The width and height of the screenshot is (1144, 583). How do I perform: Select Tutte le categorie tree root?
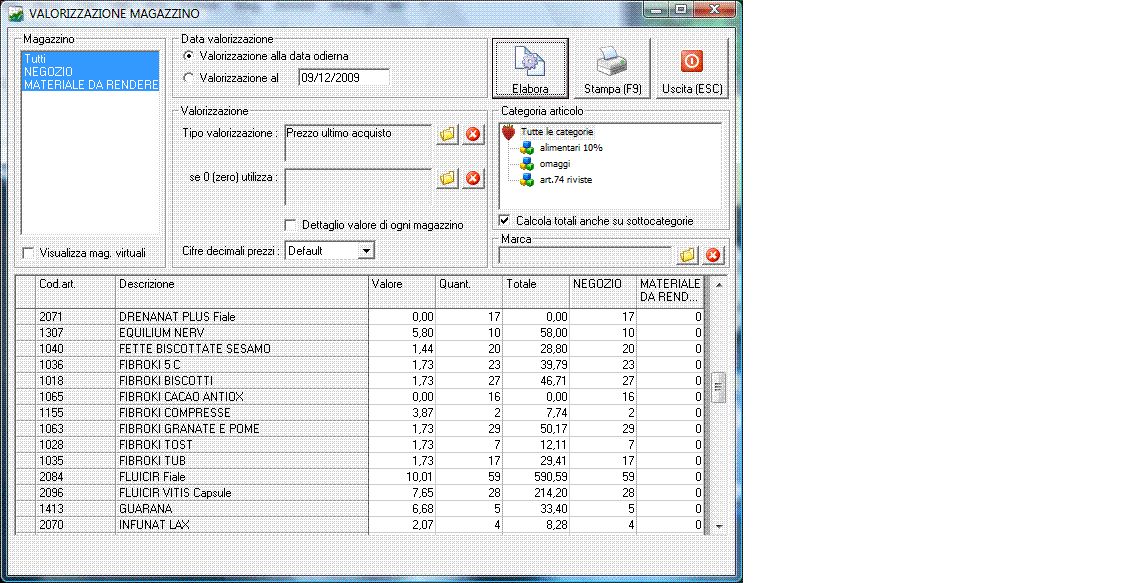(x=557, y=132)
